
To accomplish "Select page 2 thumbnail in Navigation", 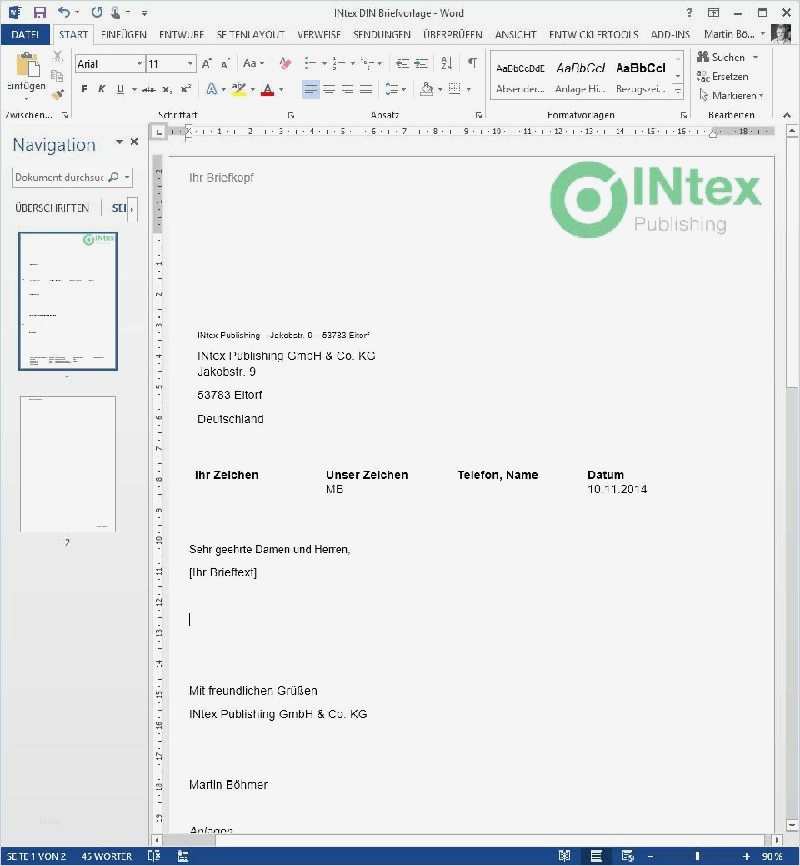I will coord(68,464).
